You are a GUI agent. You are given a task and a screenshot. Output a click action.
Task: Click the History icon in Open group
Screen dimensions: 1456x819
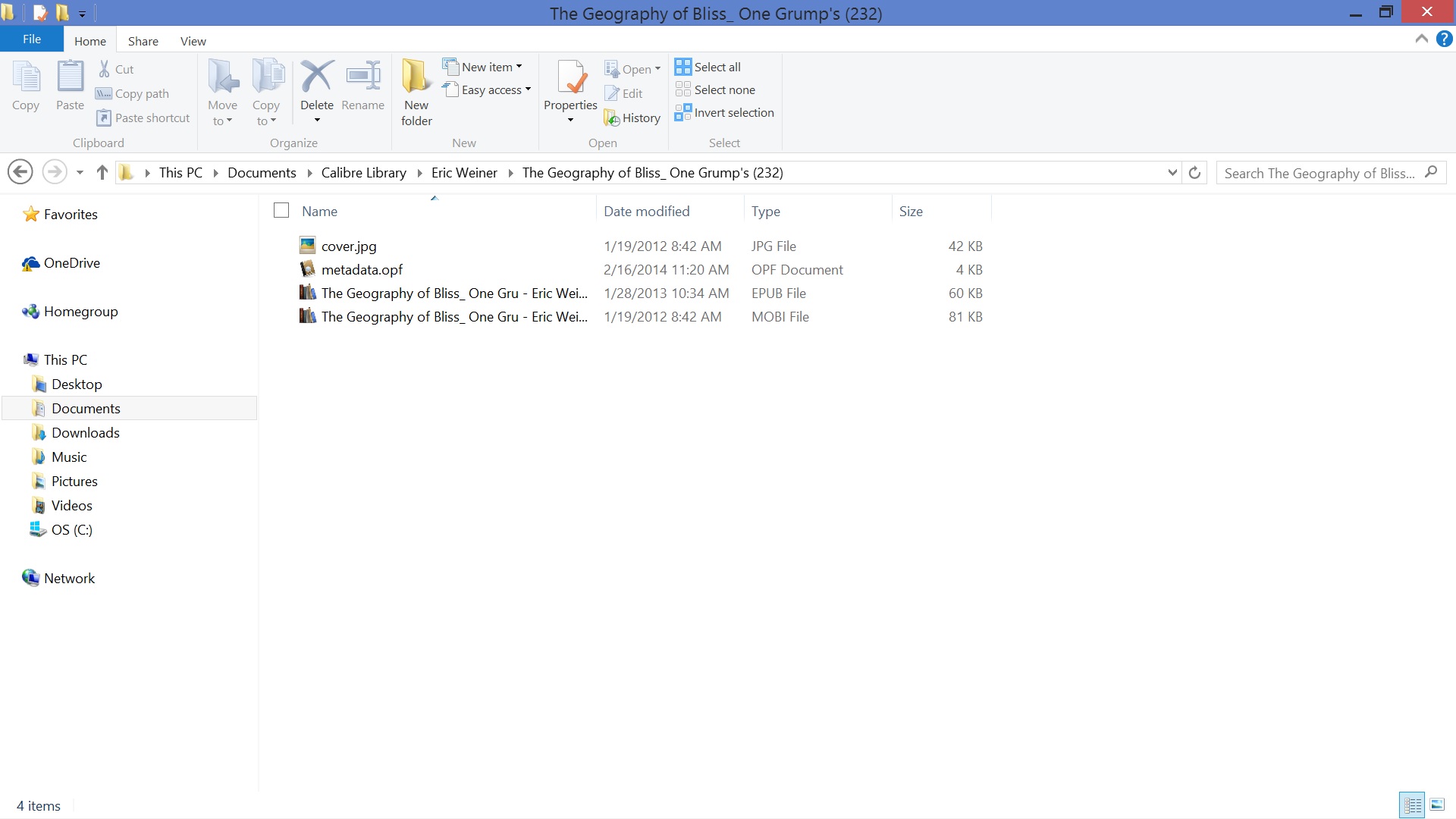point(612,118)
